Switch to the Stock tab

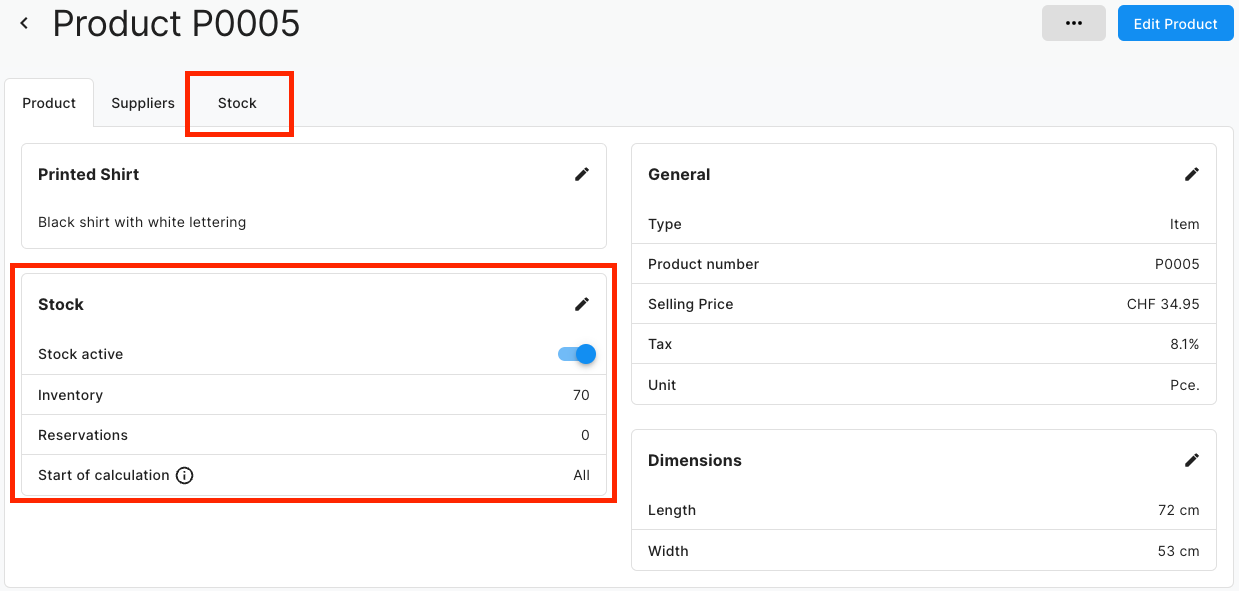click(237, 103)
